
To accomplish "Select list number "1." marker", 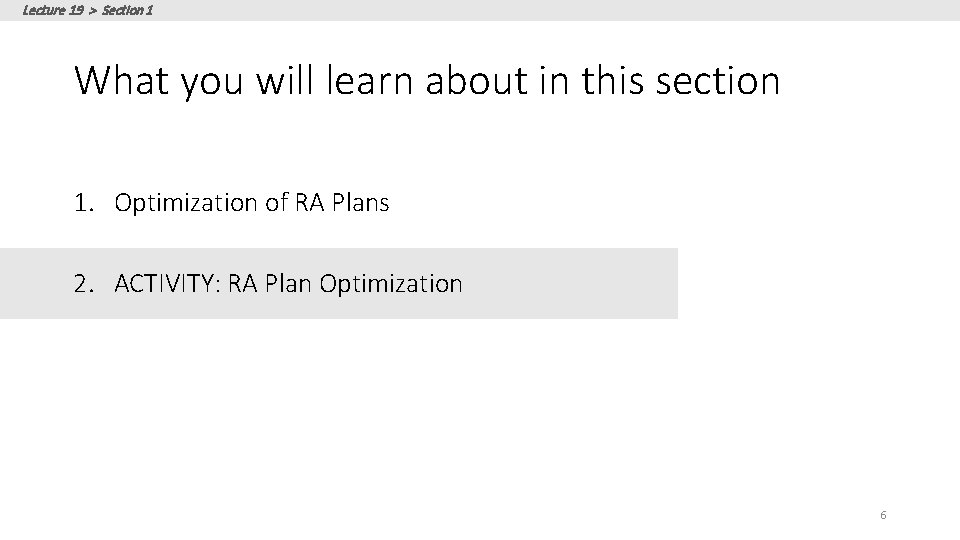I will tap(84, 203).
